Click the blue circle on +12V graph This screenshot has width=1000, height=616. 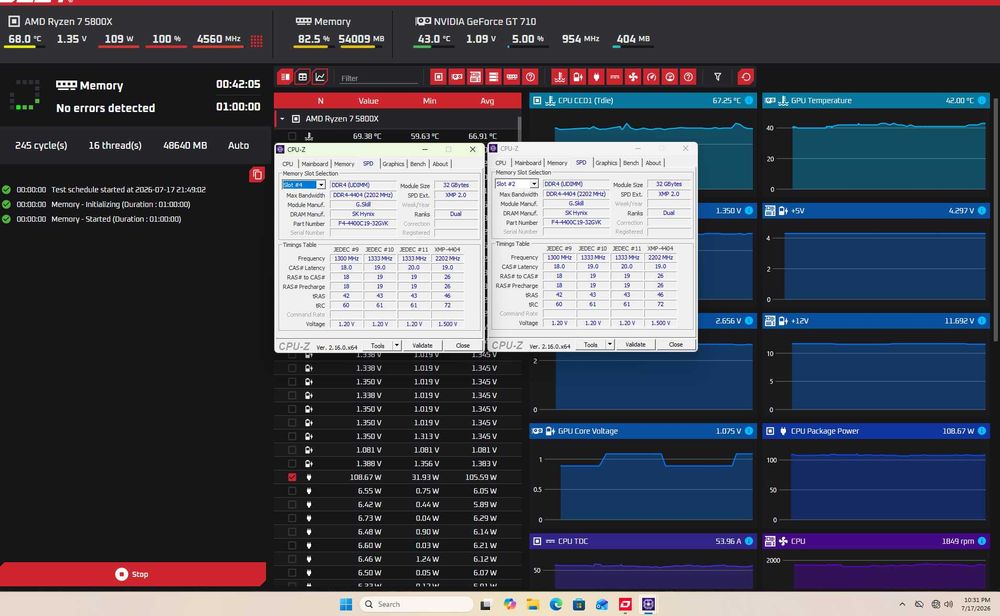[982, 321]
